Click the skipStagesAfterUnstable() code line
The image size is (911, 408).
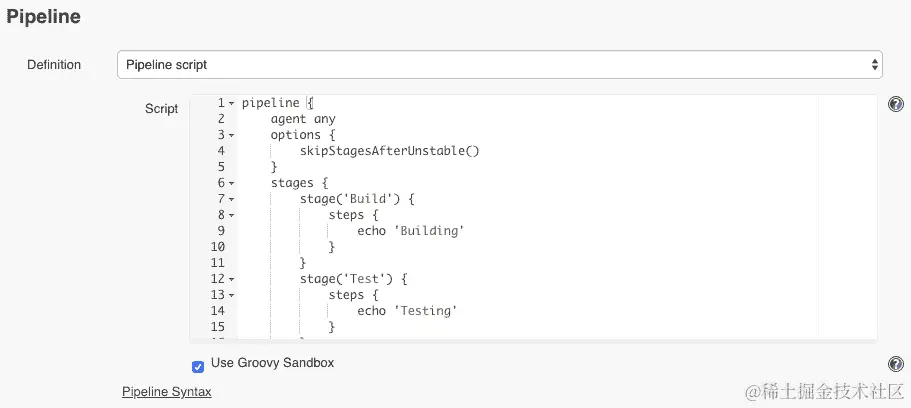pos(390,151)
